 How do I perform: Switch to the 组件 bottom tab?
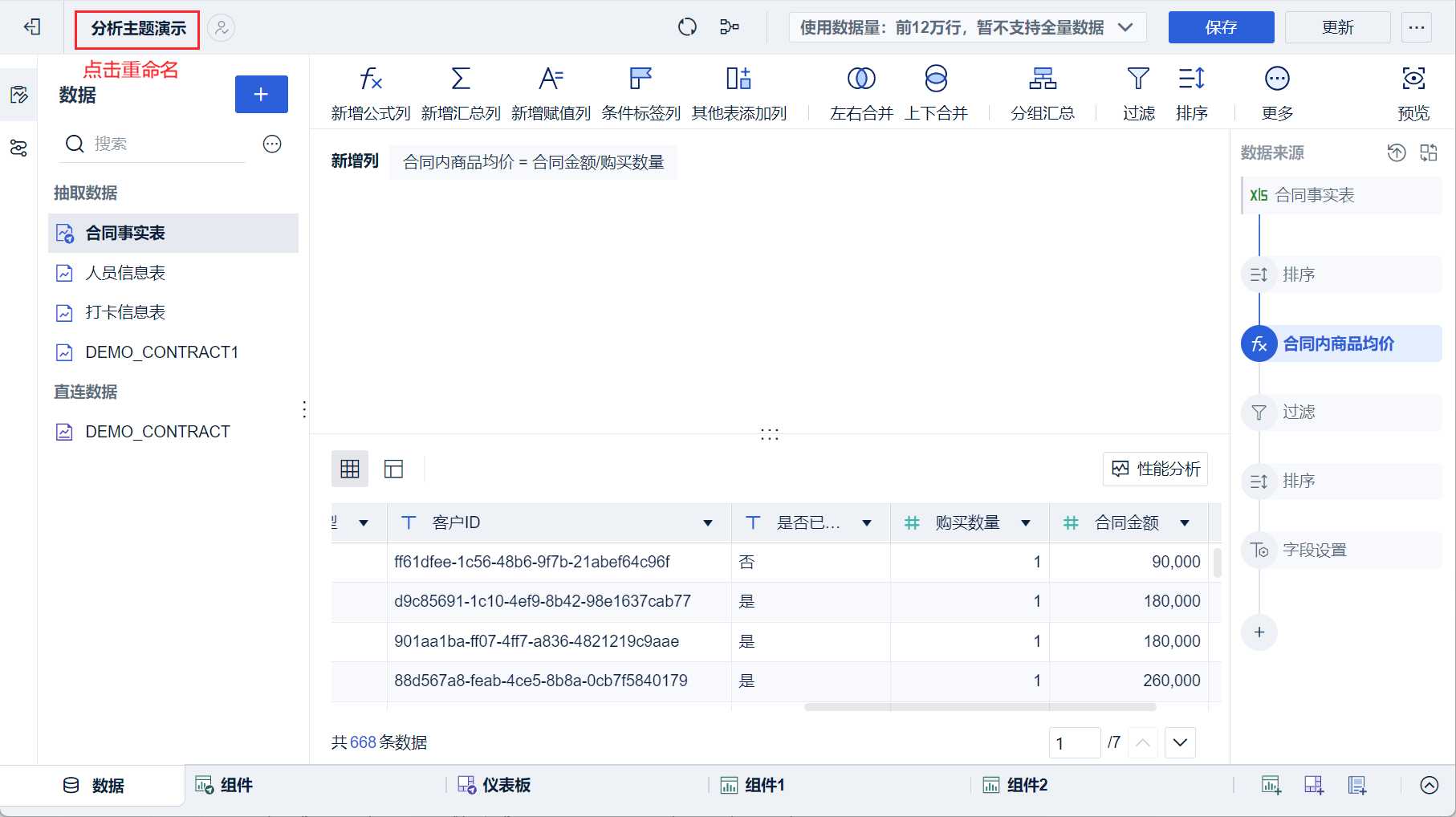coord(225,785)
